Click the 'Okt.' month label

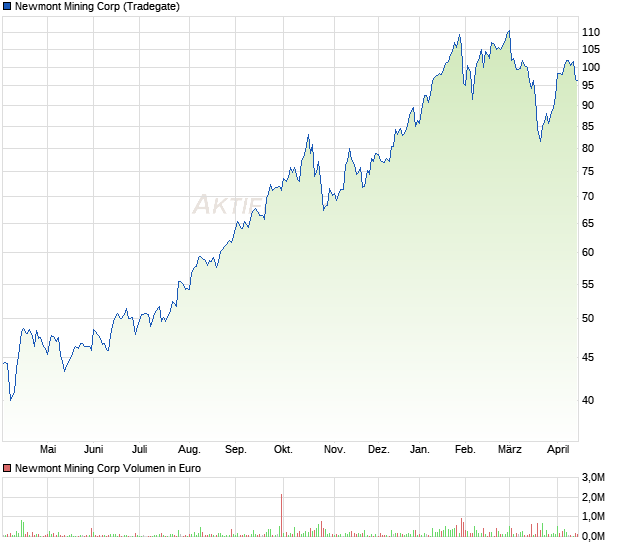(x=283, y=449)
